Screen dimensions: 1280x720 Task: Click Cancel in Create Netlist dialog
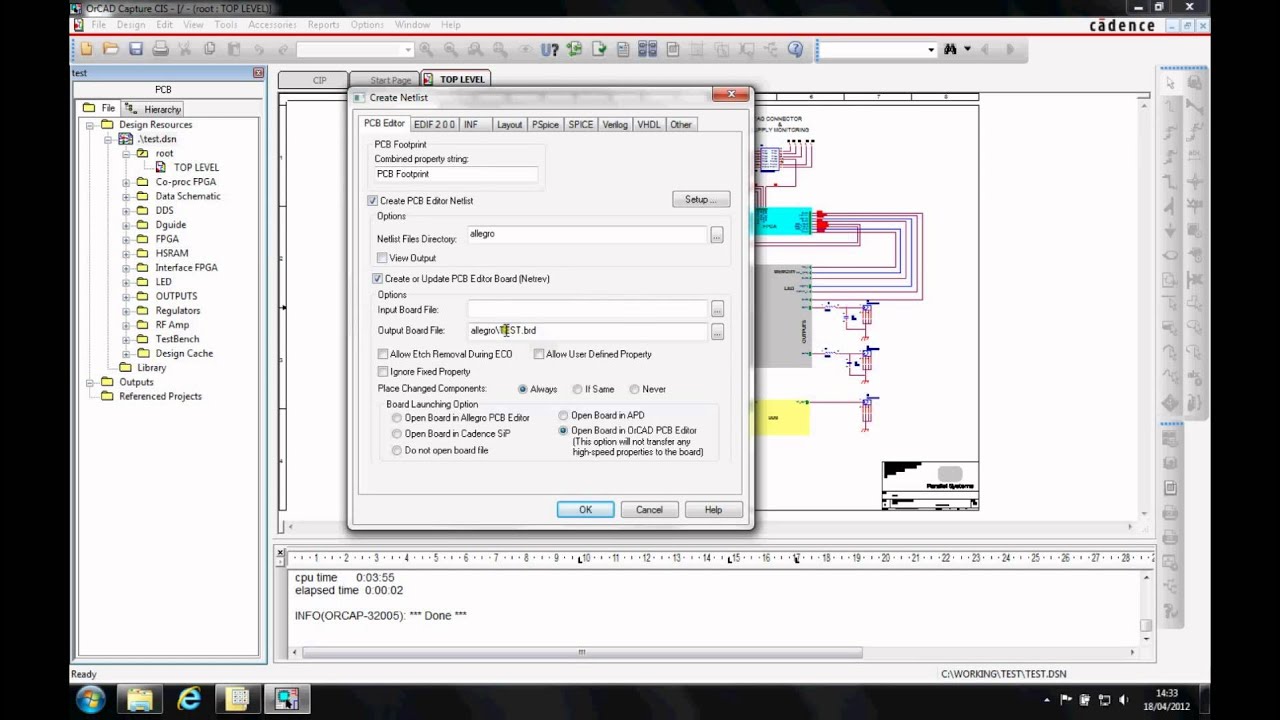coord(649,510)
